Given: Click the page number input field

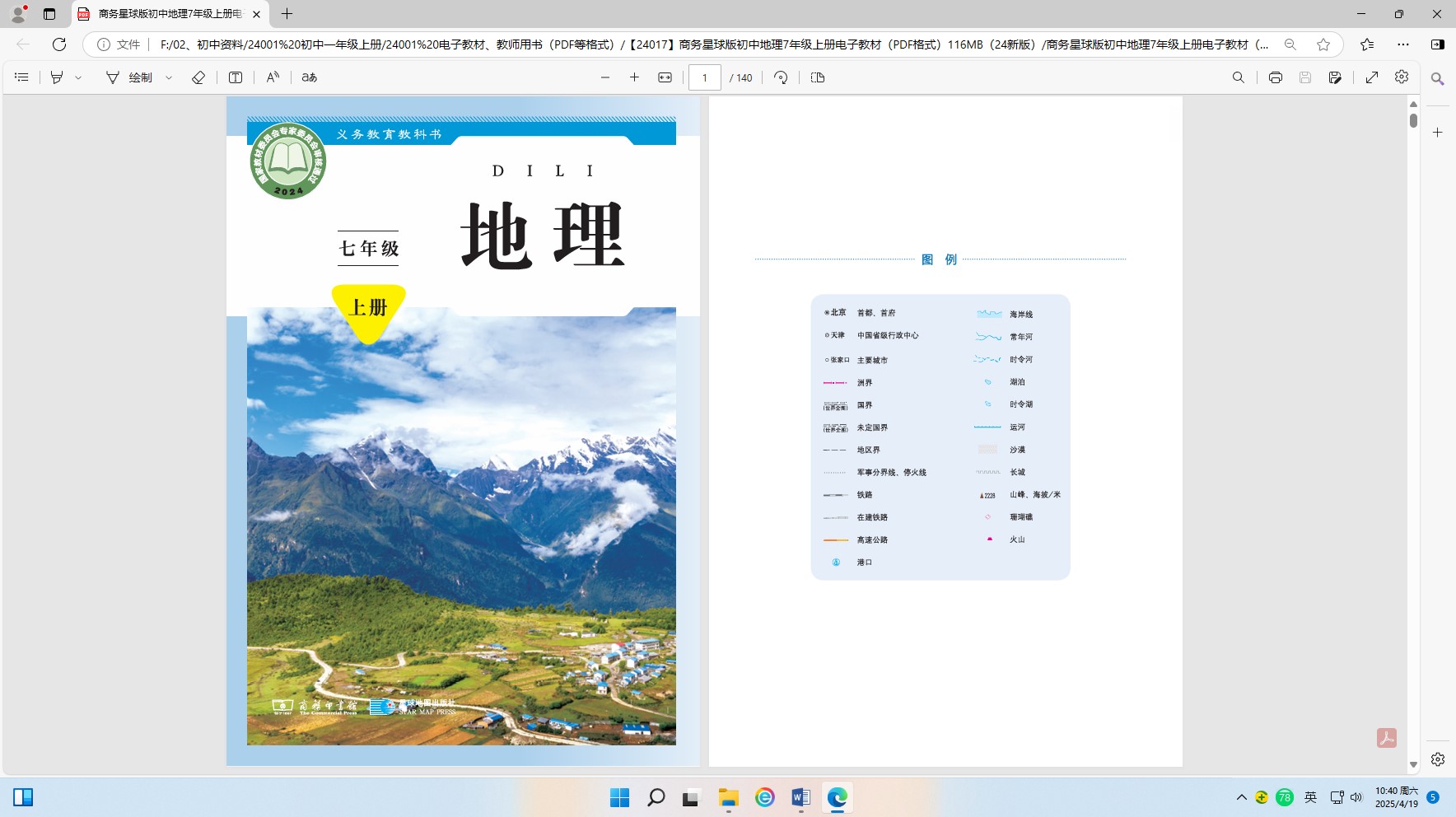Looking at the screenshot, I should pyautogui.click(x=705, y=77).
